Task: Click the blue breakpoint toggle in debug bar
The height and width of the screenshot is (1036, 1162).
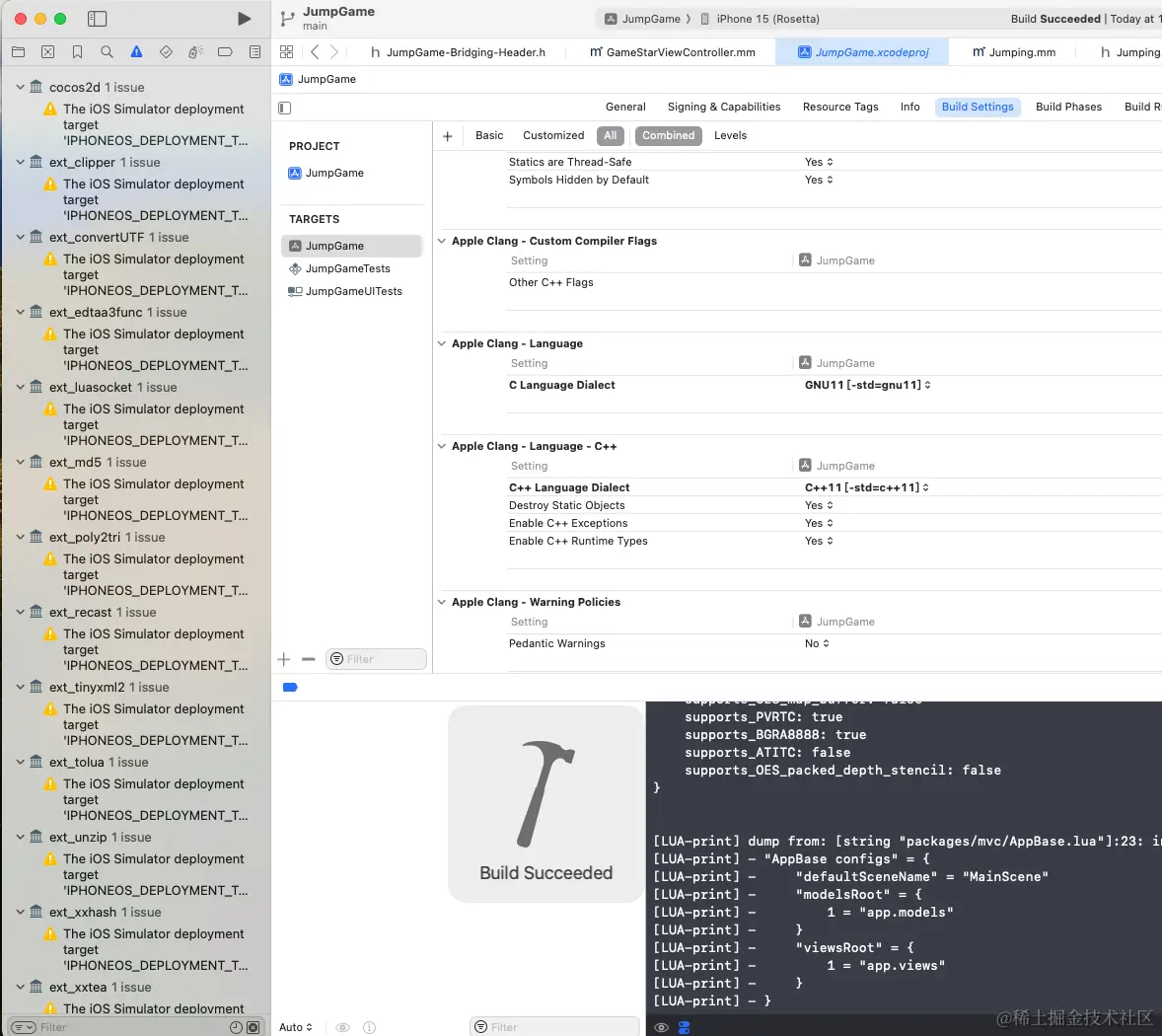Action: 290,688
